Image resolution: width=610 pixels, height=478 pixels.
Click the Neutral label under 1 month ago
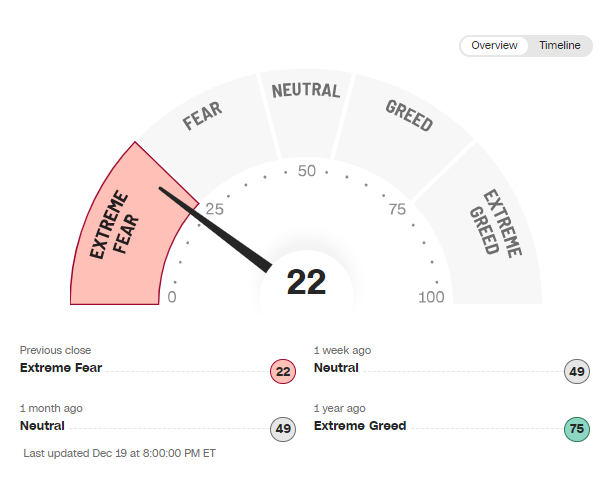[42, 425]
